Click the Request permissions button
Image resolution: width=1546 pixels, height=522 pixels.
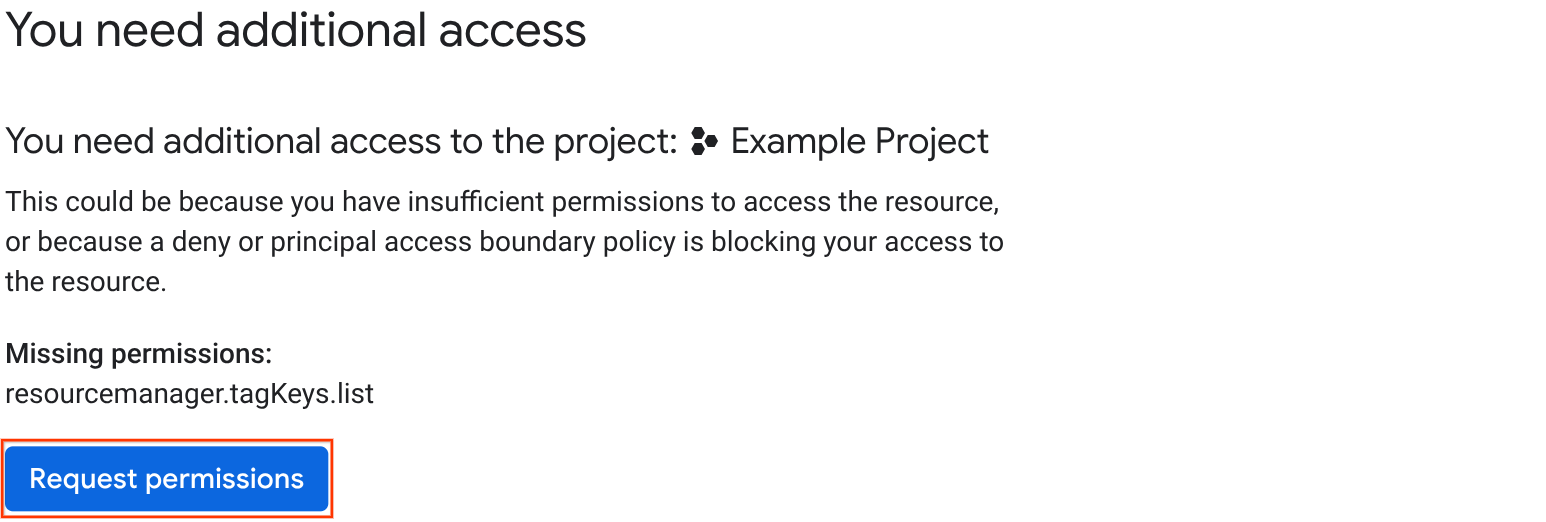point(167,479)
